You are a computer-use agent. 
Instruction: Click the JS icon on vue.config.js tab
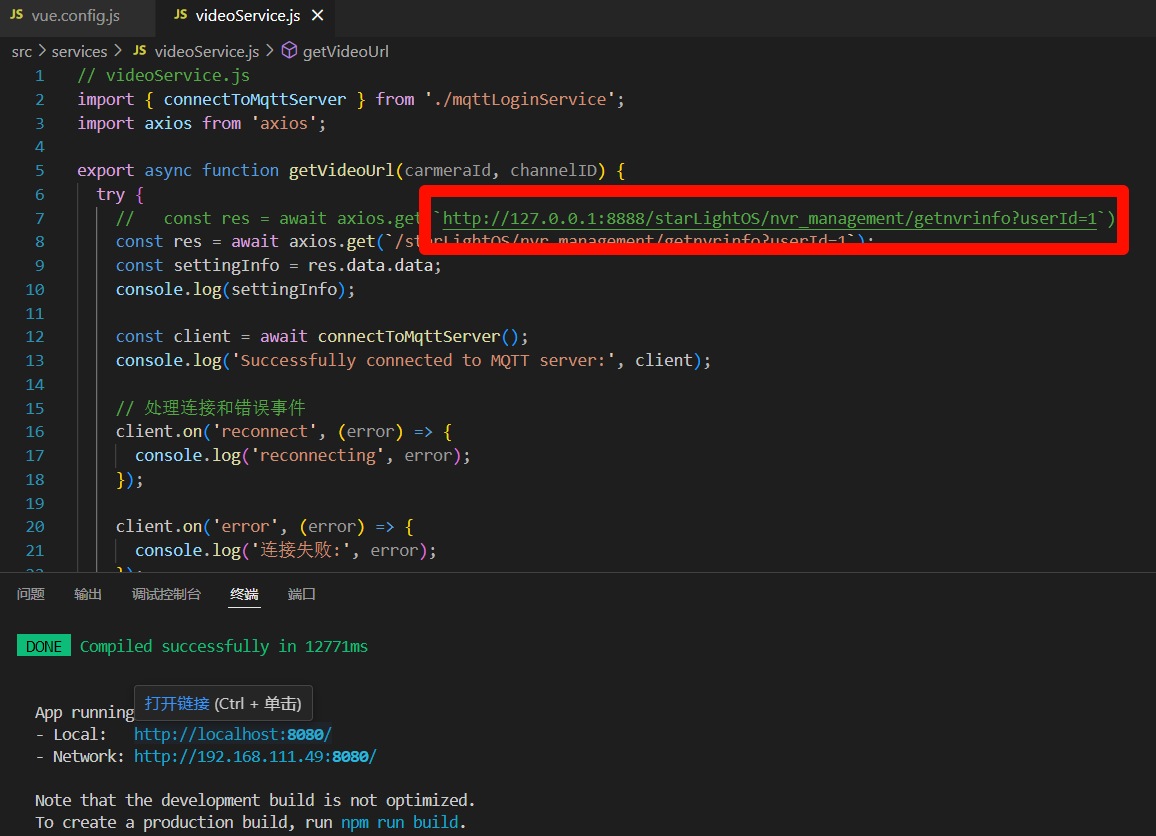click(17, 15)
